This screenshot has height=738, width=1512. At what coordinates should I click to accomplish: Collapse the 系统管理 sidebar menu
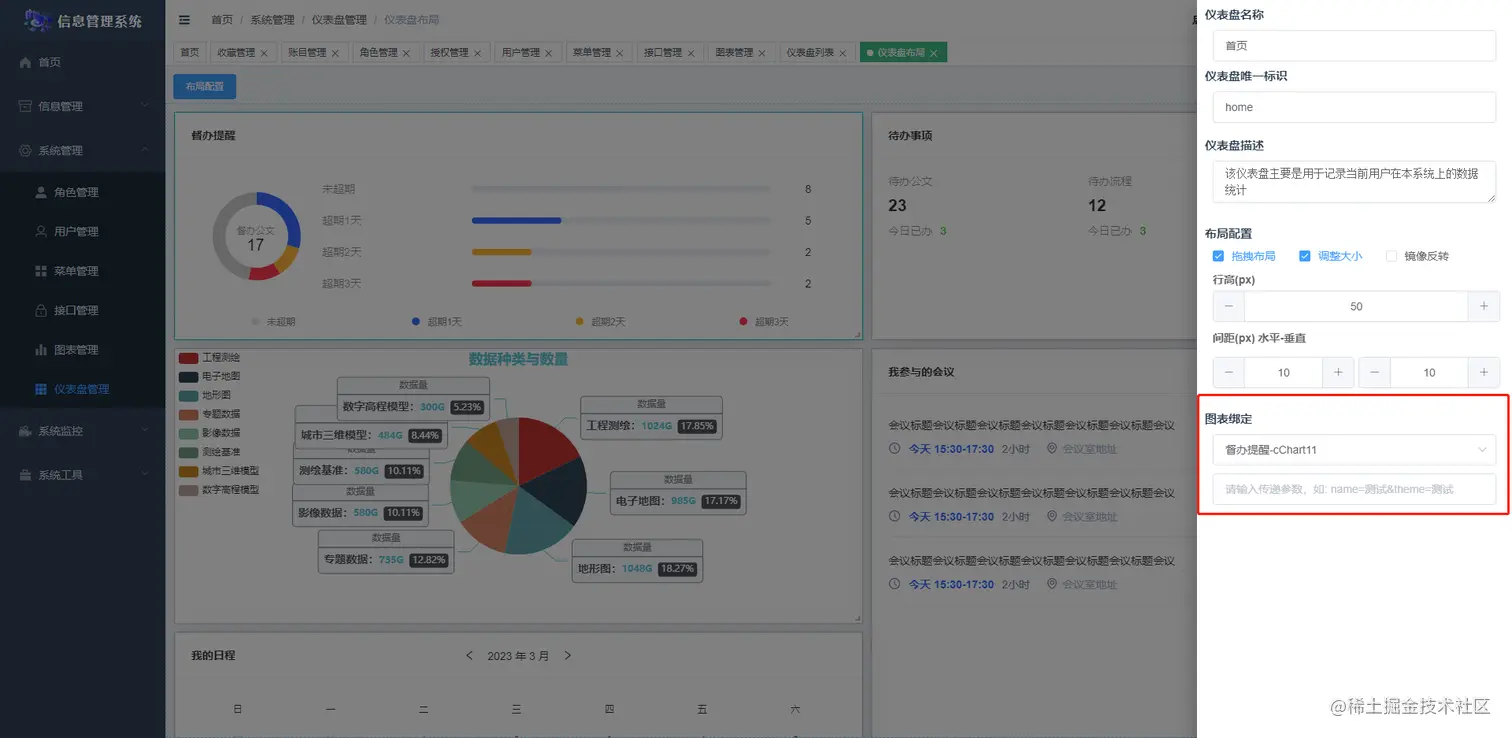[x=82, y=151]
